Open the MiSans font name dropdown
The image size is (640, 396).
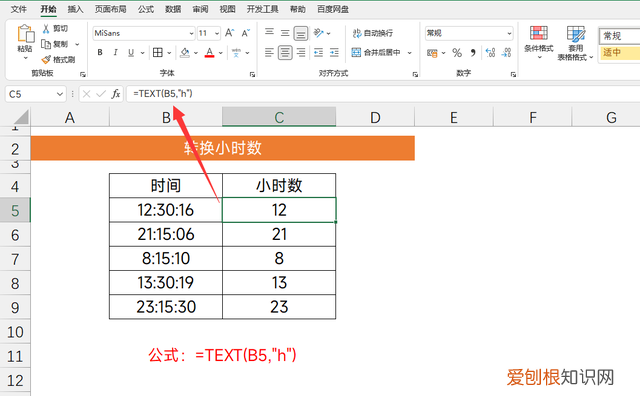(x=191, y=33)
